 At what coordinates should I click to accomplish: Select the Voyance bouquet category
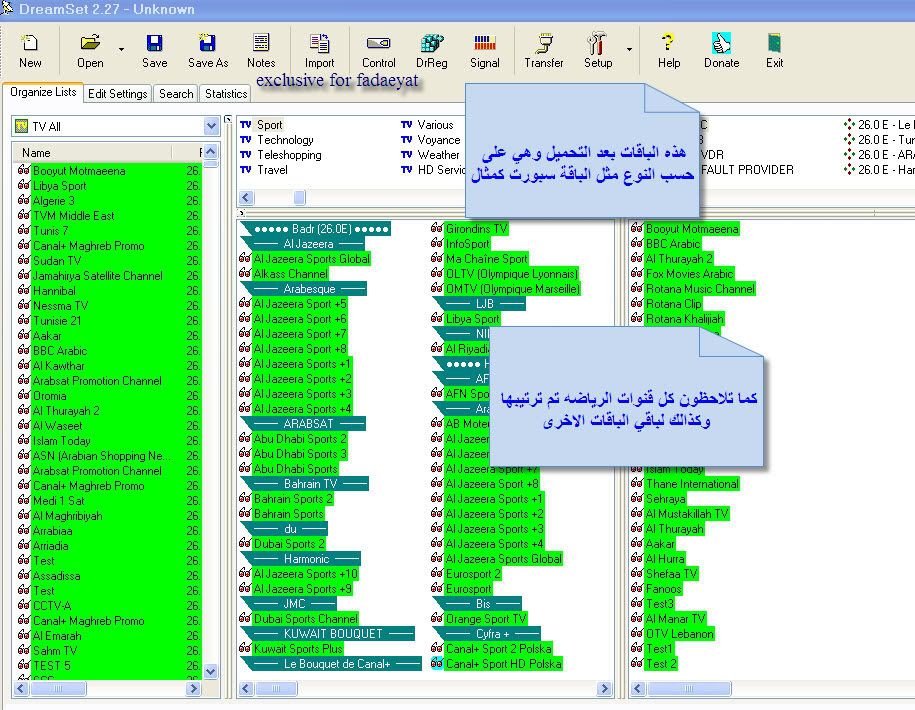439,140
